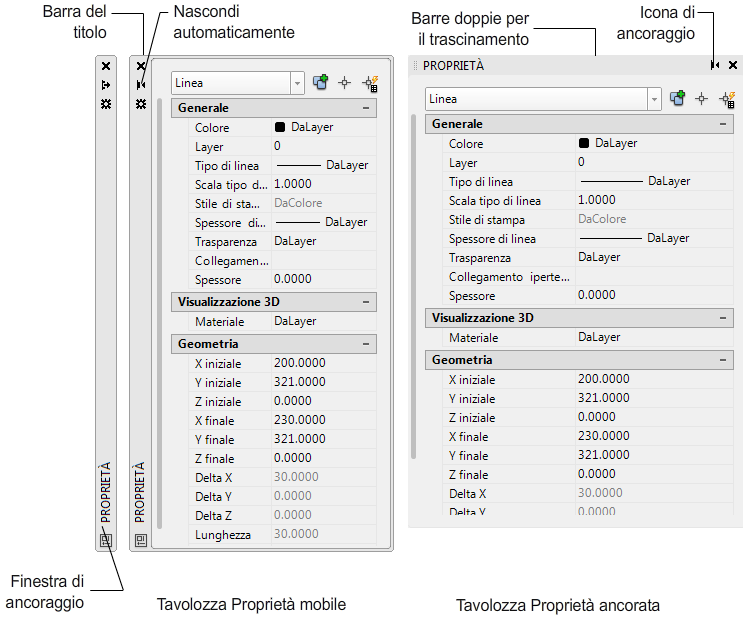Close the docked PROPRIETÀ palette

(733, 65)
